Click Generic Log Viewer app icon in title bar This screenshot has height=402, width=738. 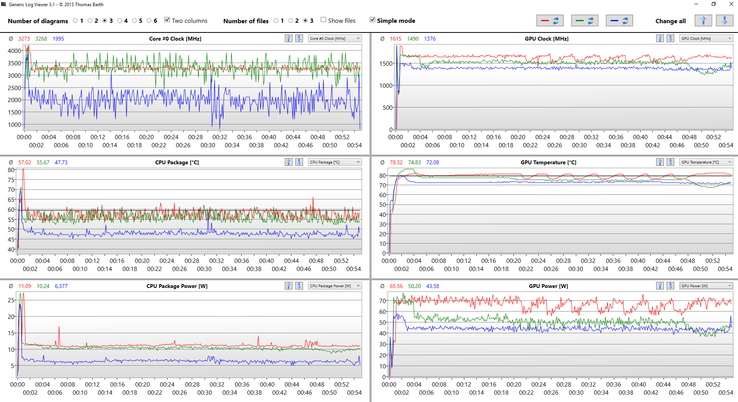[x=4, y=4]
